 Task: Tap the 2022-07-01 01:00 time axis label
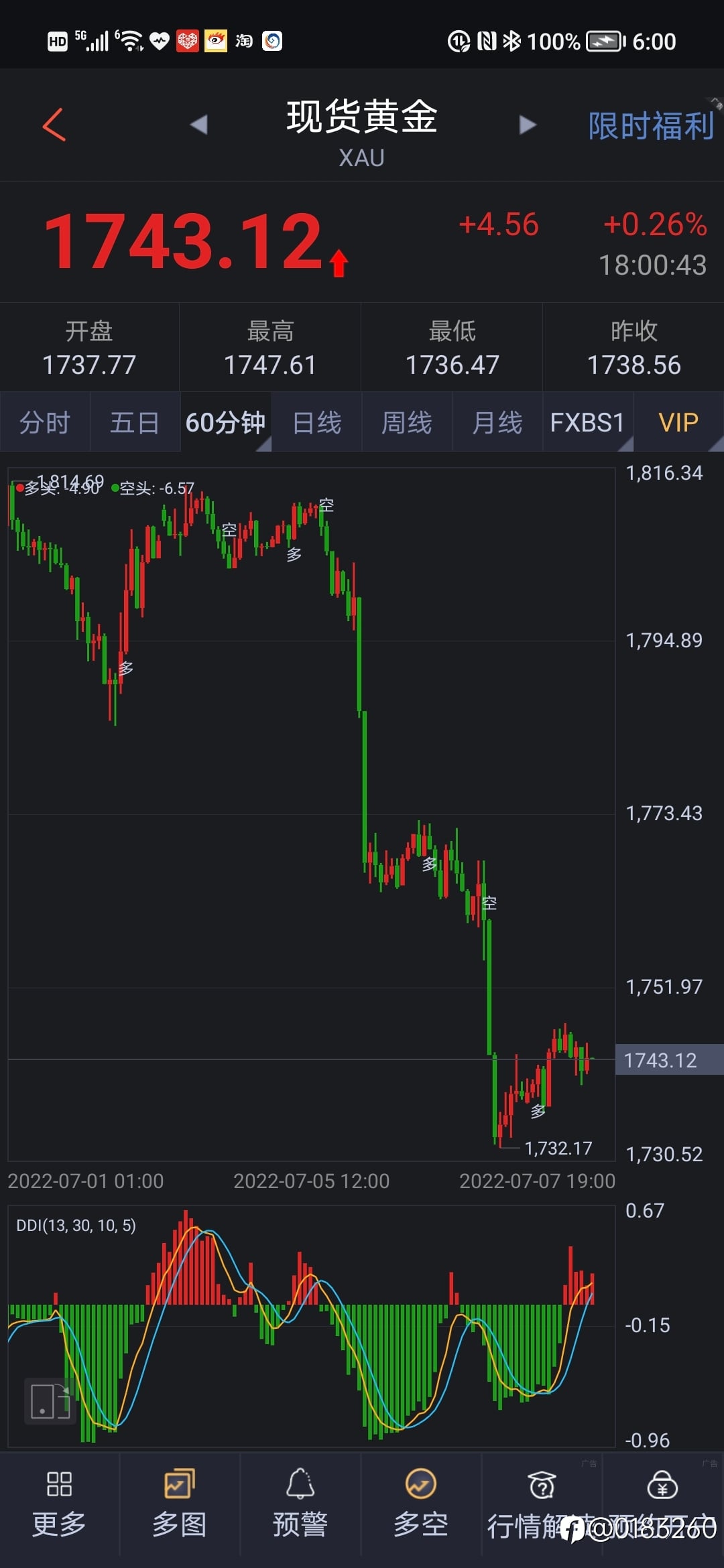click(85, 1181)
